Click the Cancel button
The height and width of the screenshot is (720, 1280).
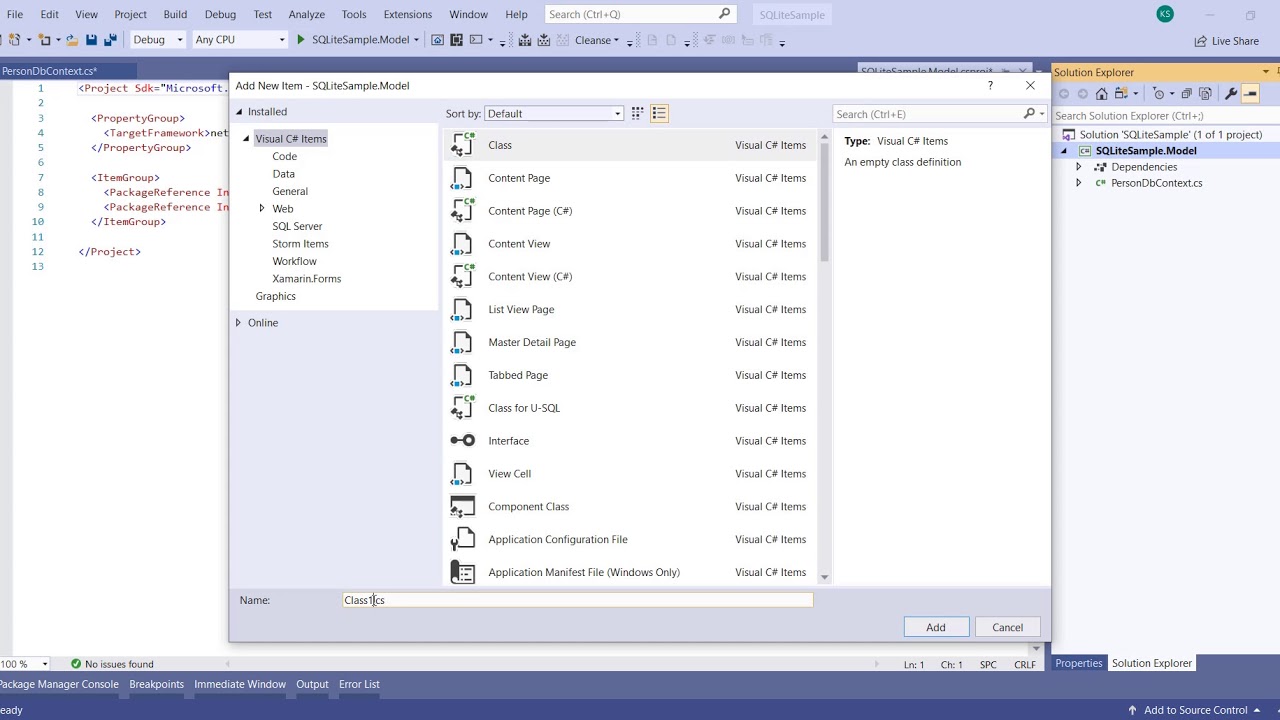click(x=1007, y=627)
